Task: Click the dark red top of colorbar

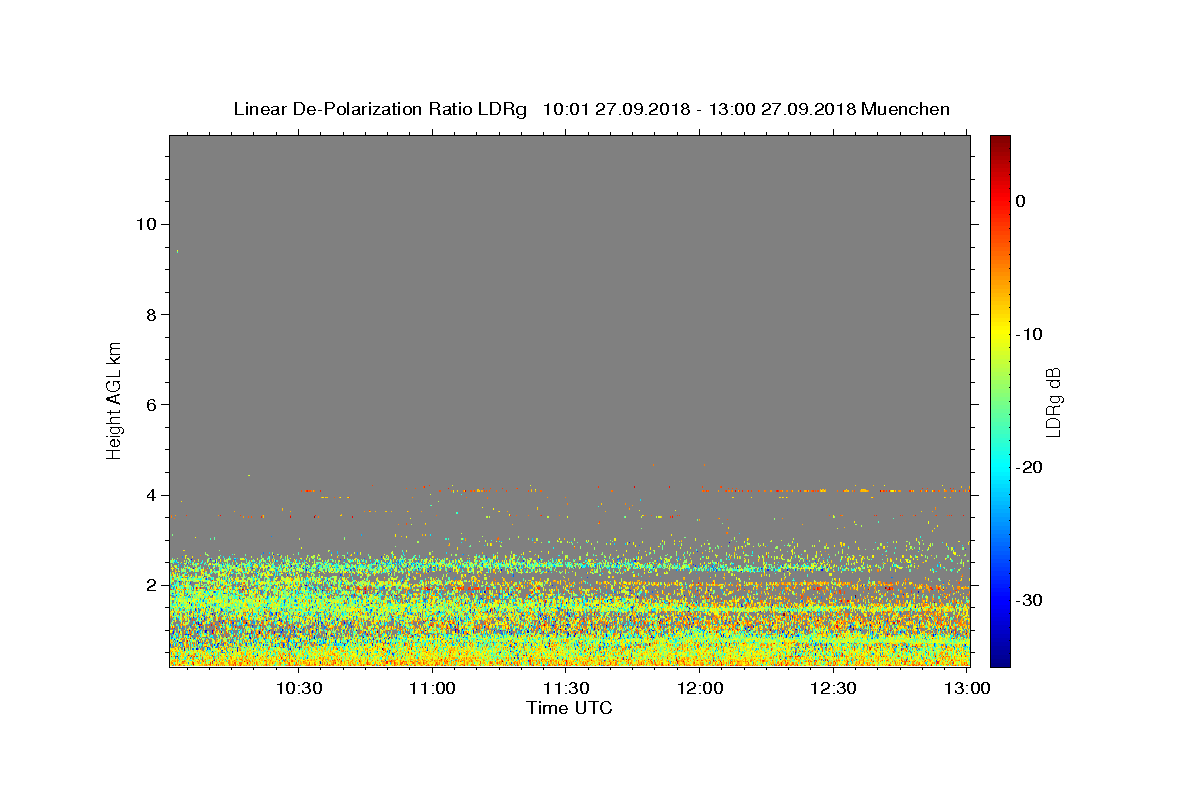Action: click(1000, 142)
